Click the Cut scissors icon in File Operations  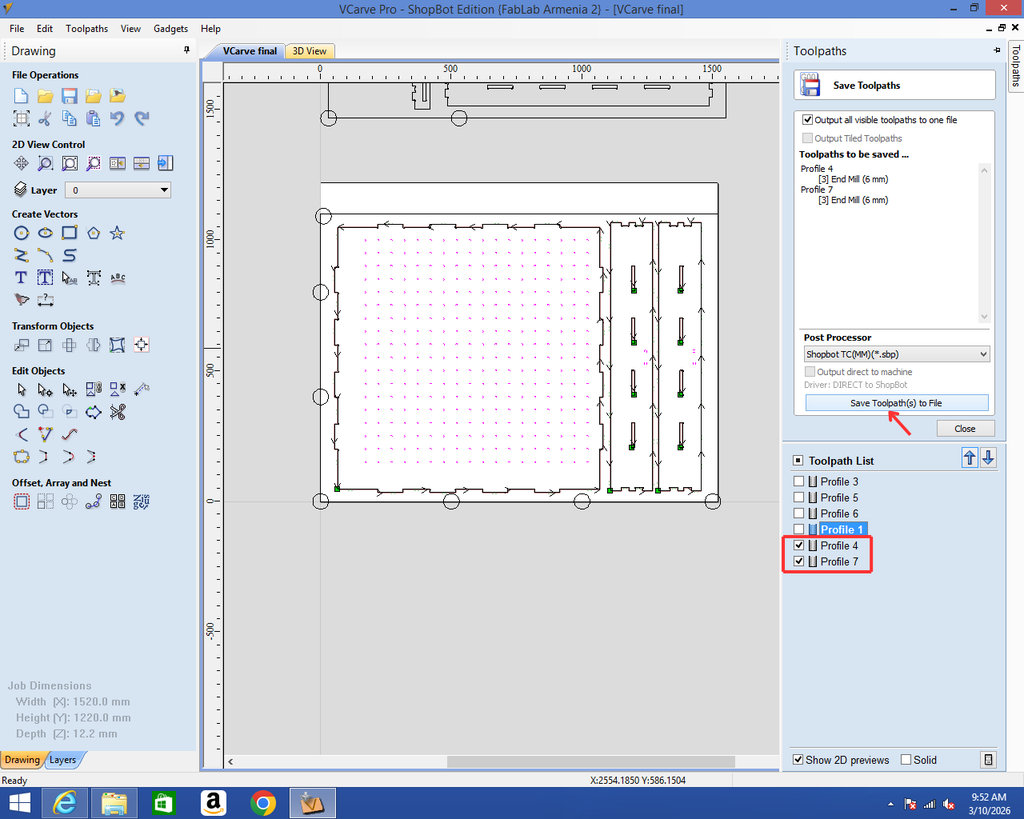(x=45, y=118)
